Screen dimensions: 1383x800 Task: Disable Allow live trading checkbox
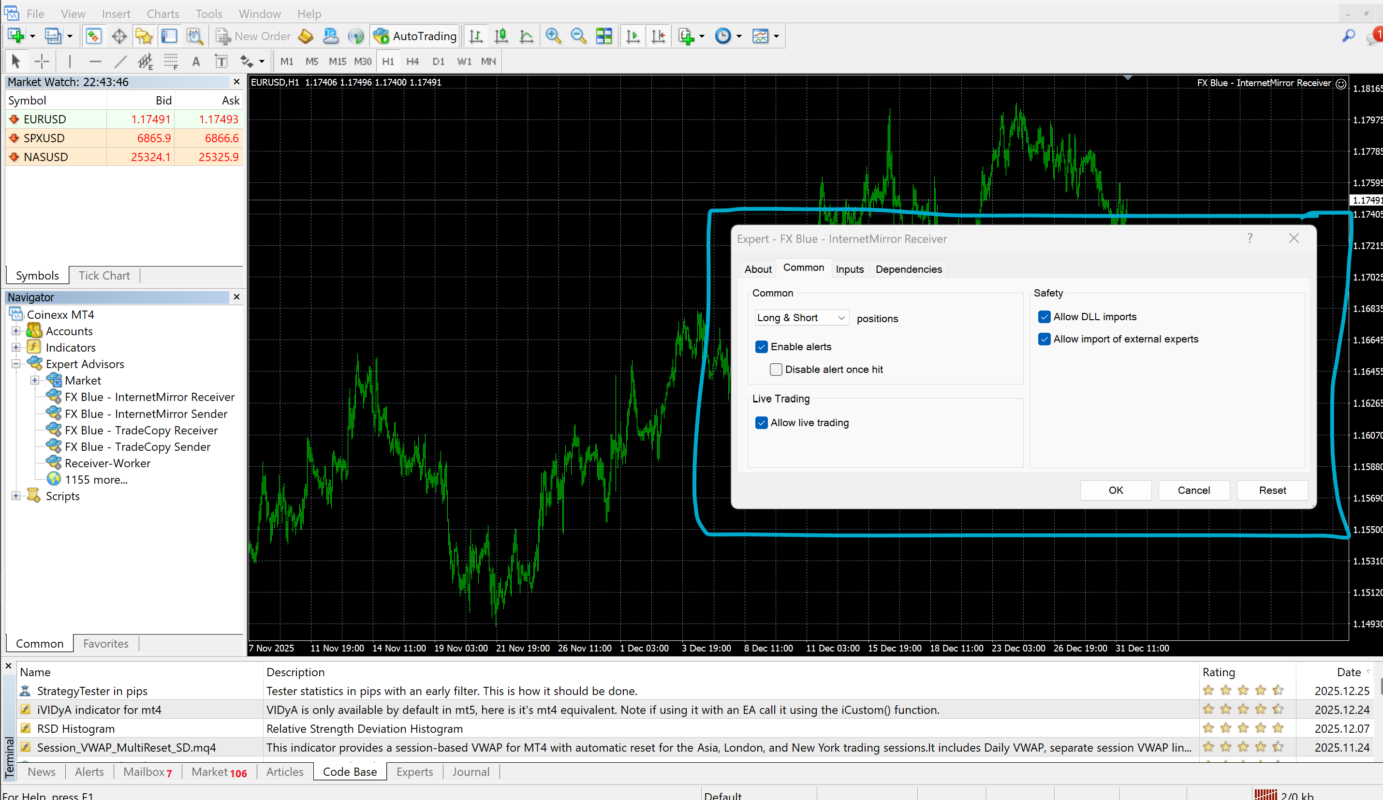pos(762,423)
